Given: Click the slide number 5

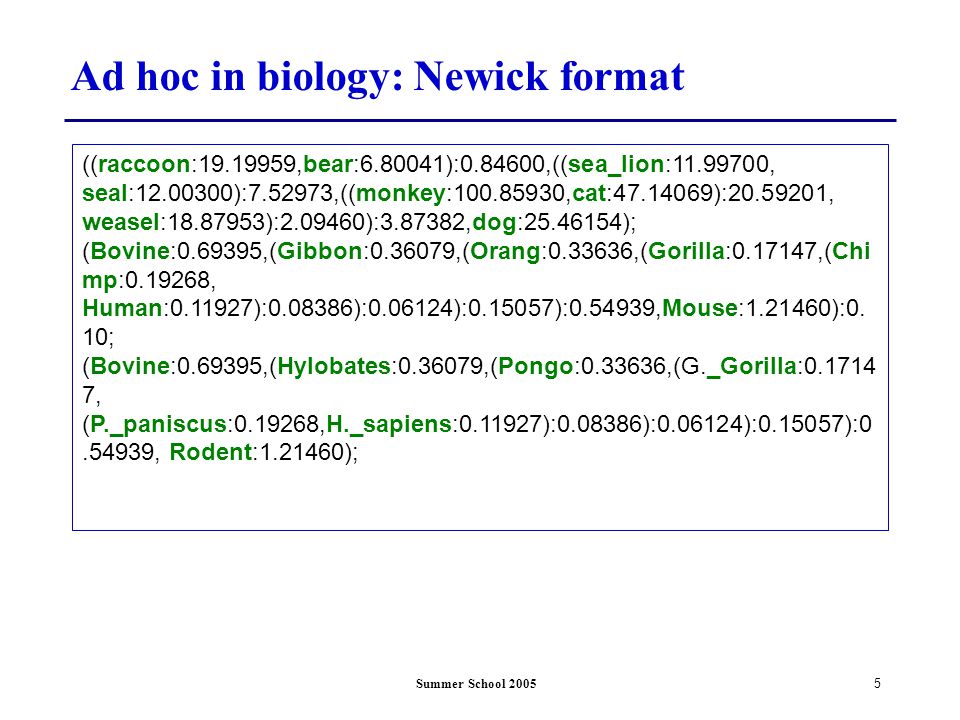Looking at the screenshot, I should point(877,683).
